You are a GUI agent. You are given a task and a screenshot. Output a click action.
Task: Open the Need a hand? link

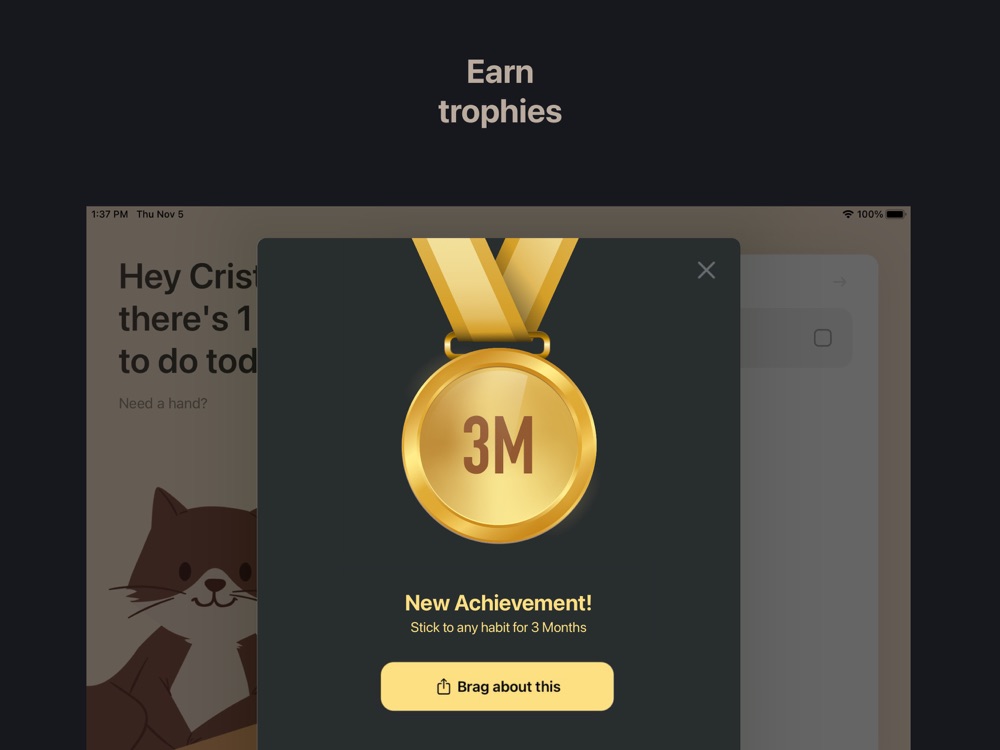[163, 403]
